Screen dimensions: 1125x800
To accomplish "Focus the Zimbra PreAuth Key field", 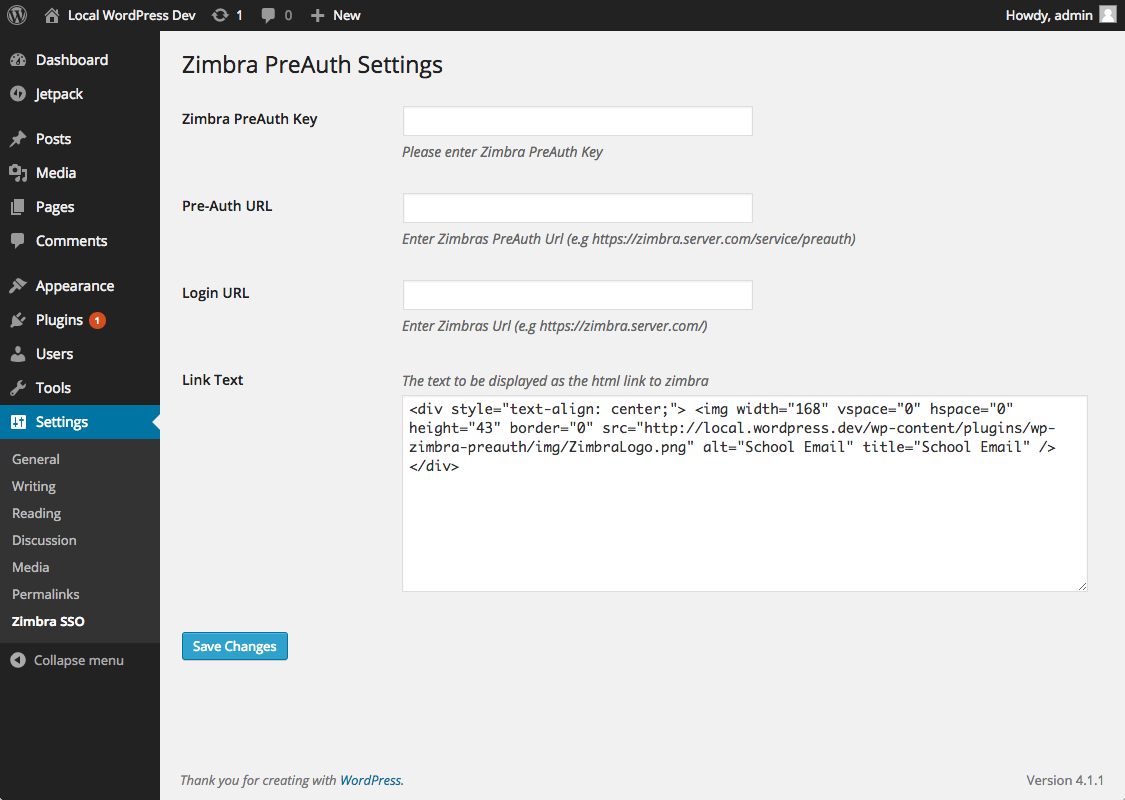I will (578, 121).
